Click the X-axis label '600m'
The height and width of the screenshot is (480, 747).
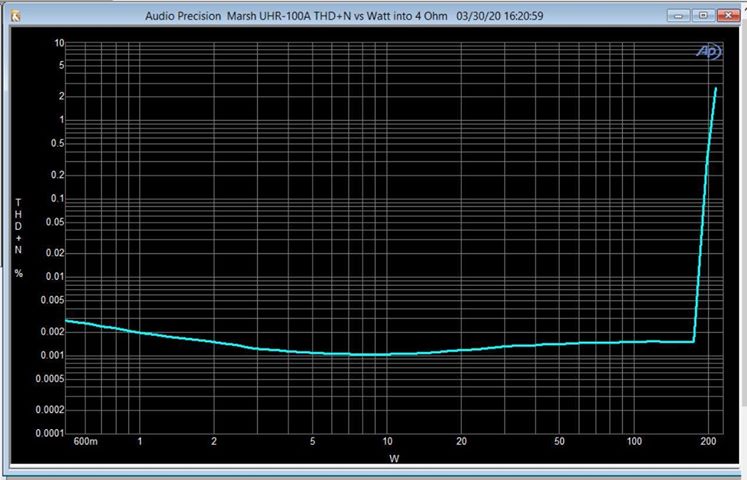point(86,441)
